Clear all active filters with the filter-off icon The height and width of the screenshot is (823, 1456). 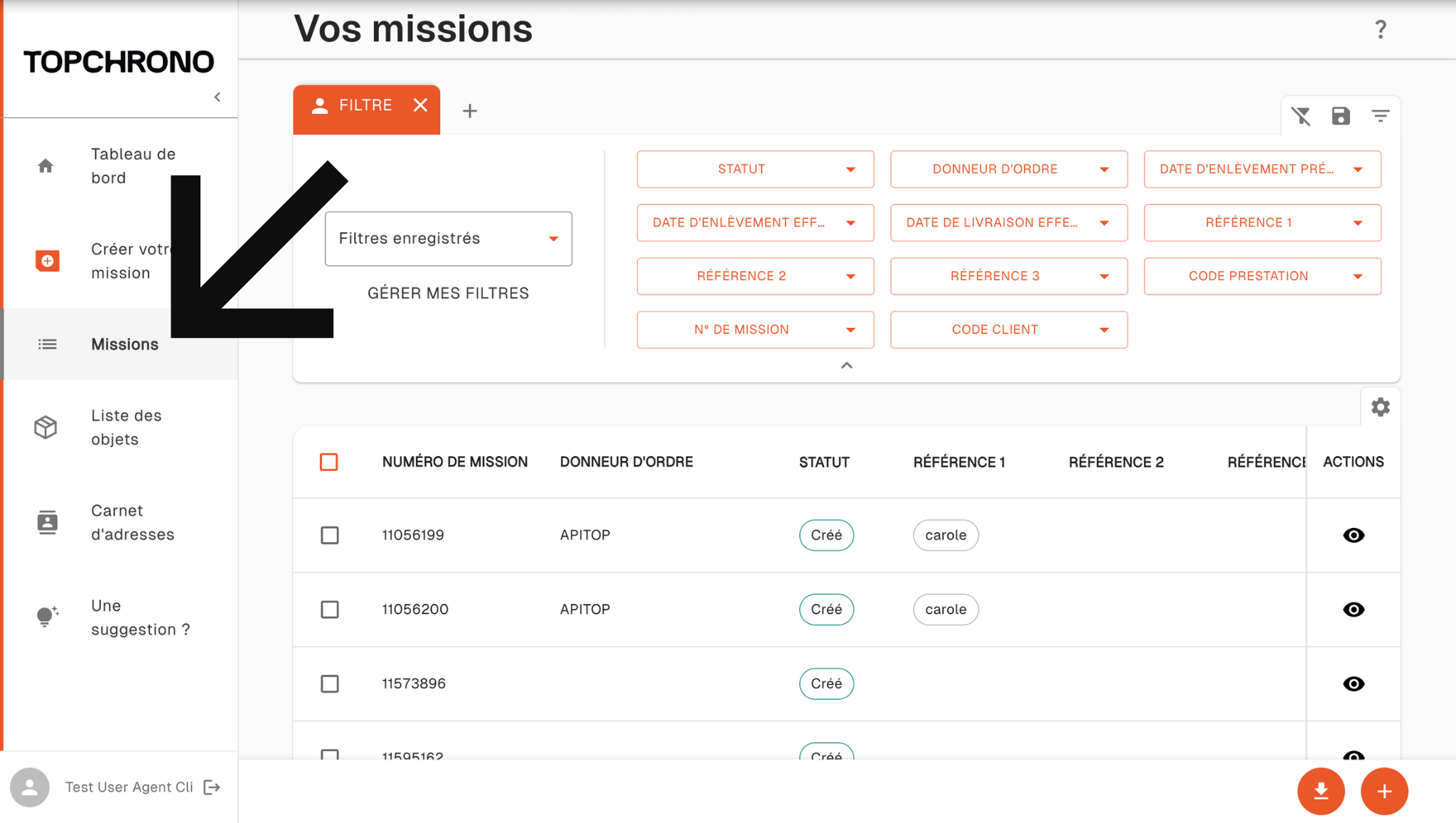[x=1302, y=116]
